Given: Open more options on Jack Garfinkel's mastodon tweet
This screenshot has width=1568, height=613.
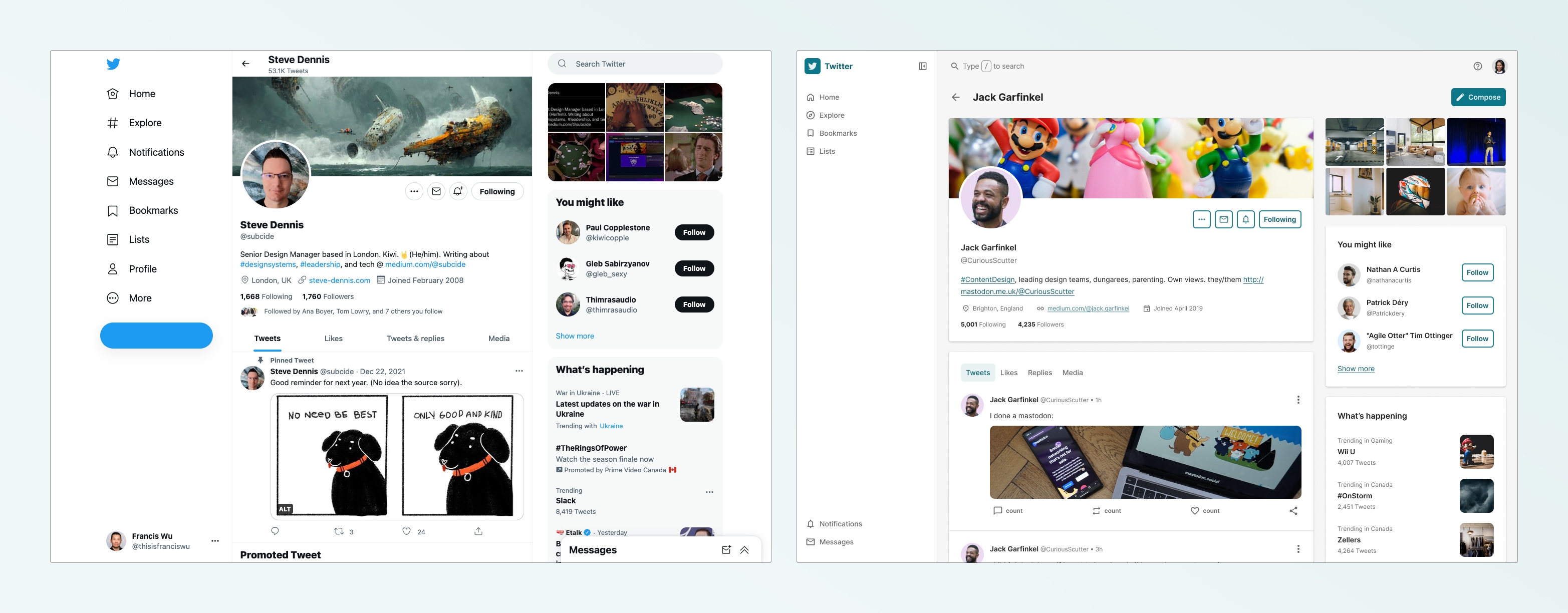Looking at the screenshot, I should 1299,400.
